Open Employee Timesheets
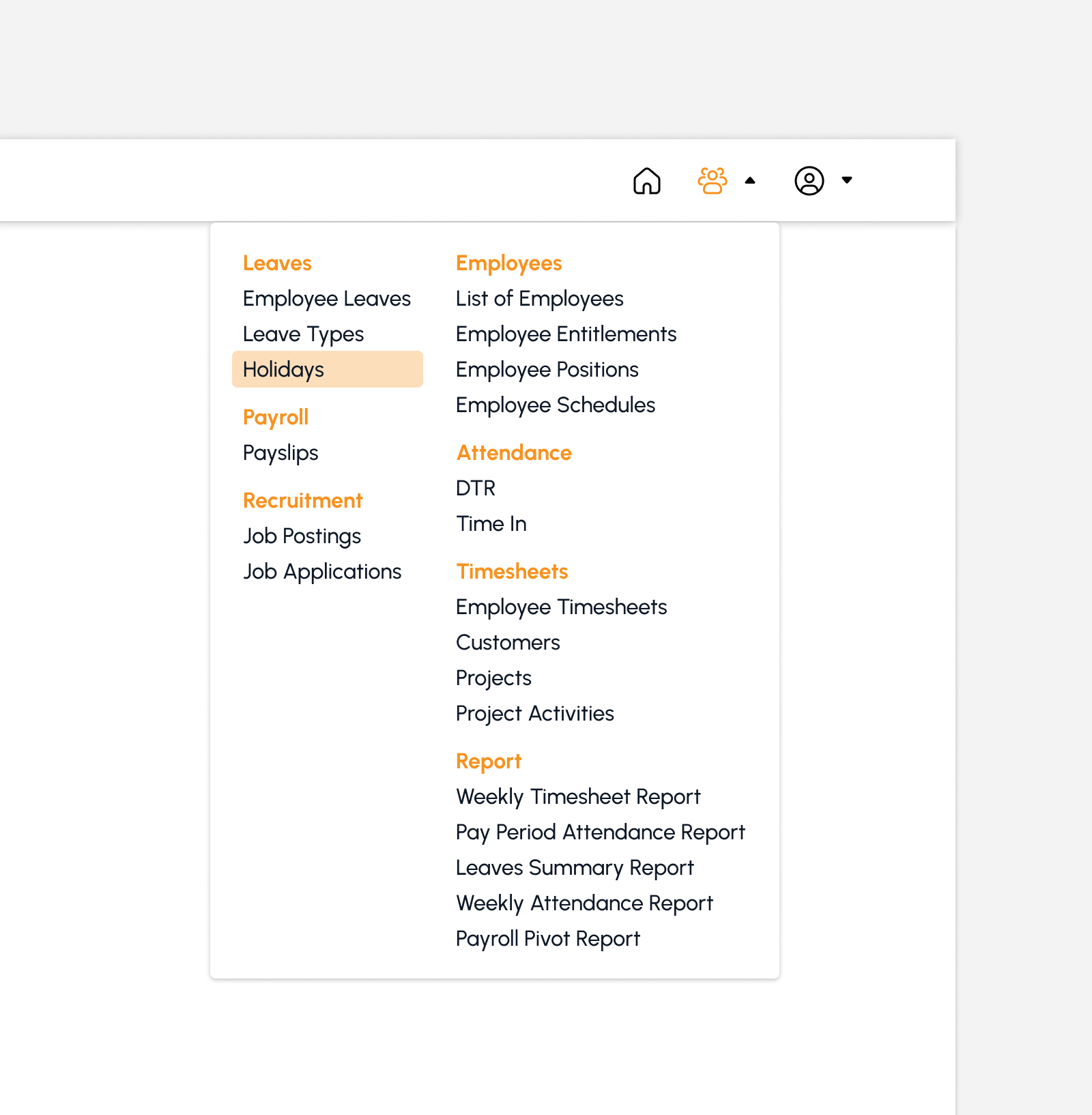This screenshot has width=1092, height=1115. 562,607
